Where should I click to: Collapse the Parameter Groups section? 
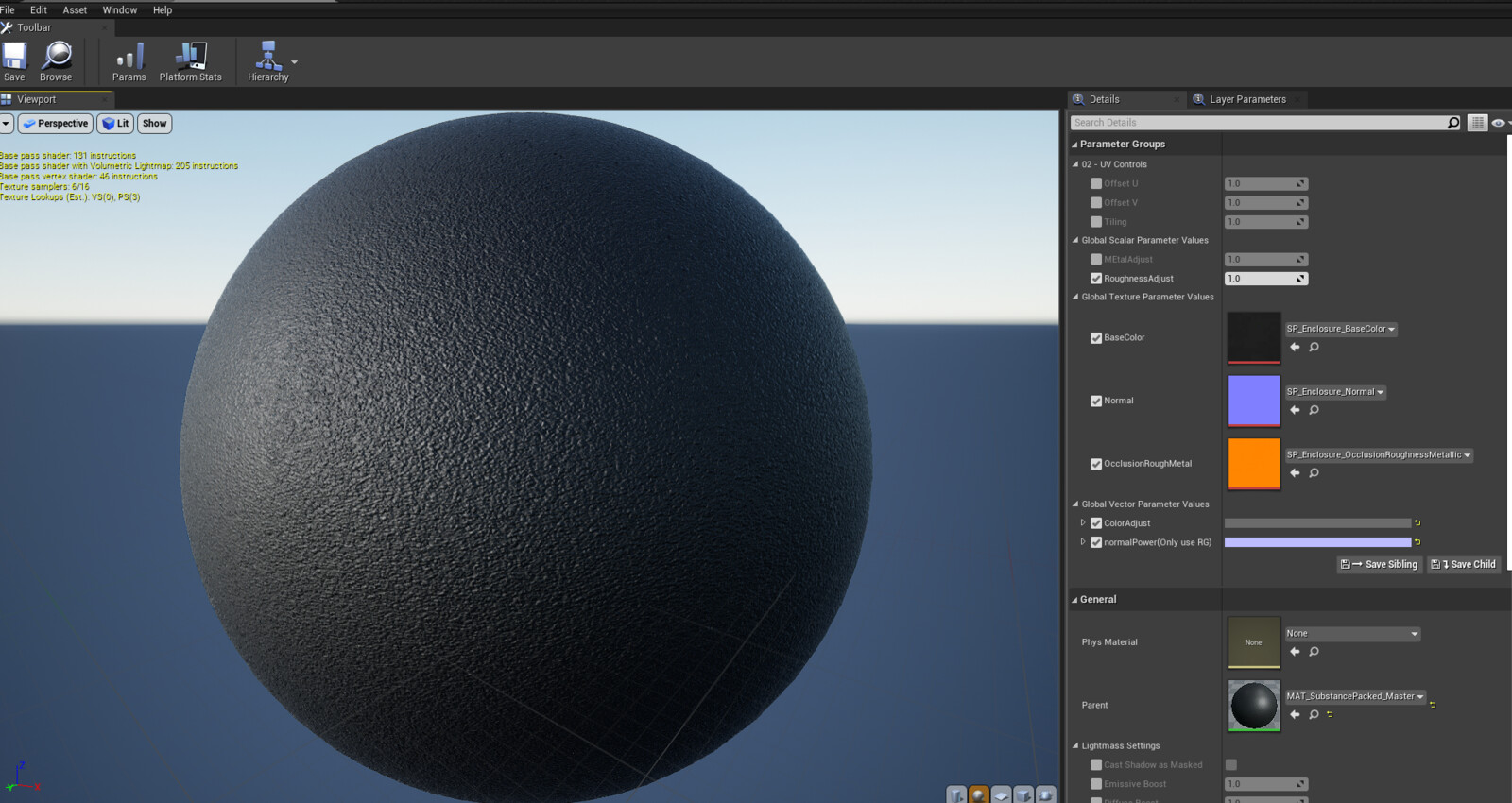click(x=1074, y=145)
